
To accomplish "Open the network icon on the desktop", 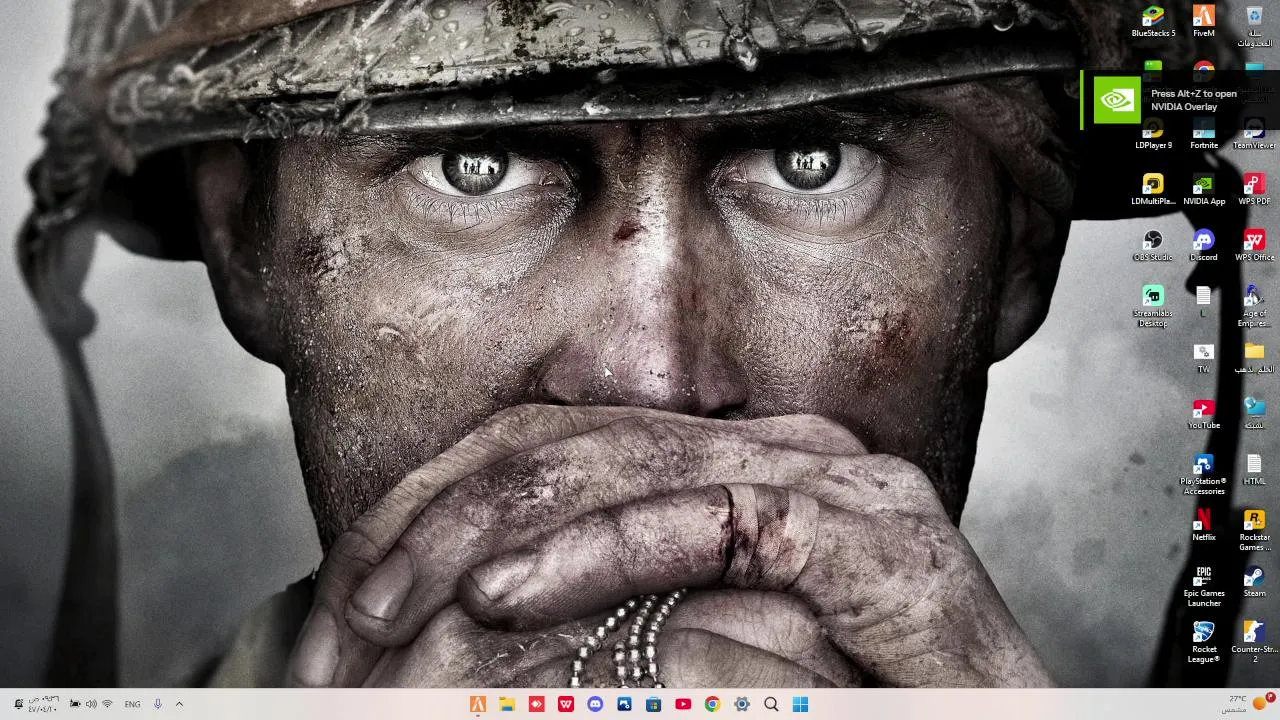I will tap(1254, 413).
